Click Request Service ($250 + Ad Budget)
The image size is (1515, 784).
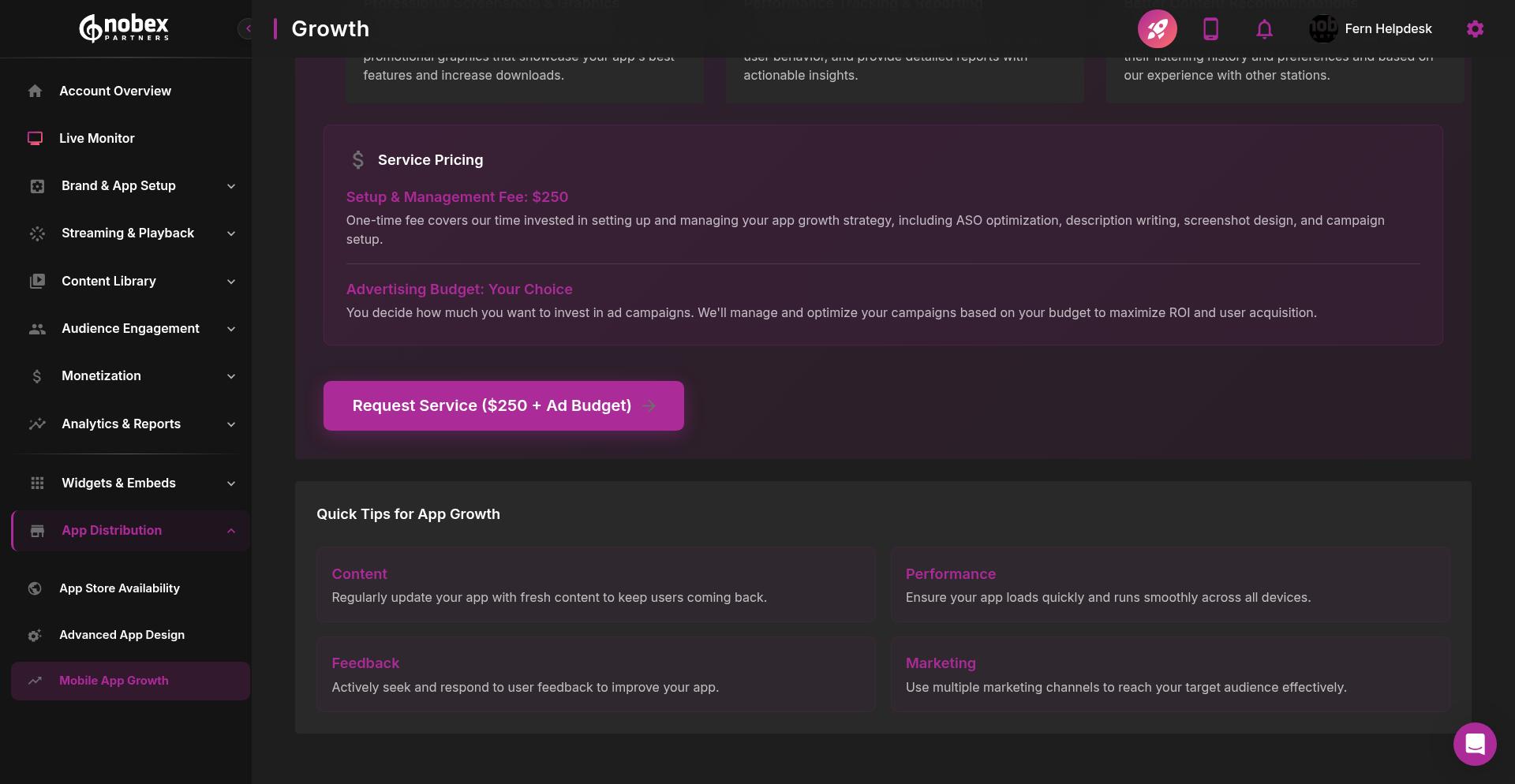point(503,405)
